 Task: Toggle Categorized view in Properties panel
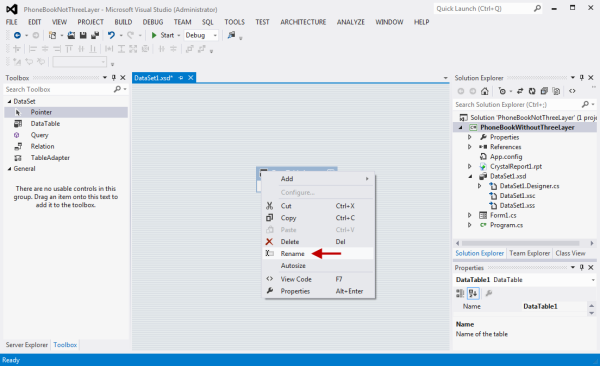(x=460, y=293)
